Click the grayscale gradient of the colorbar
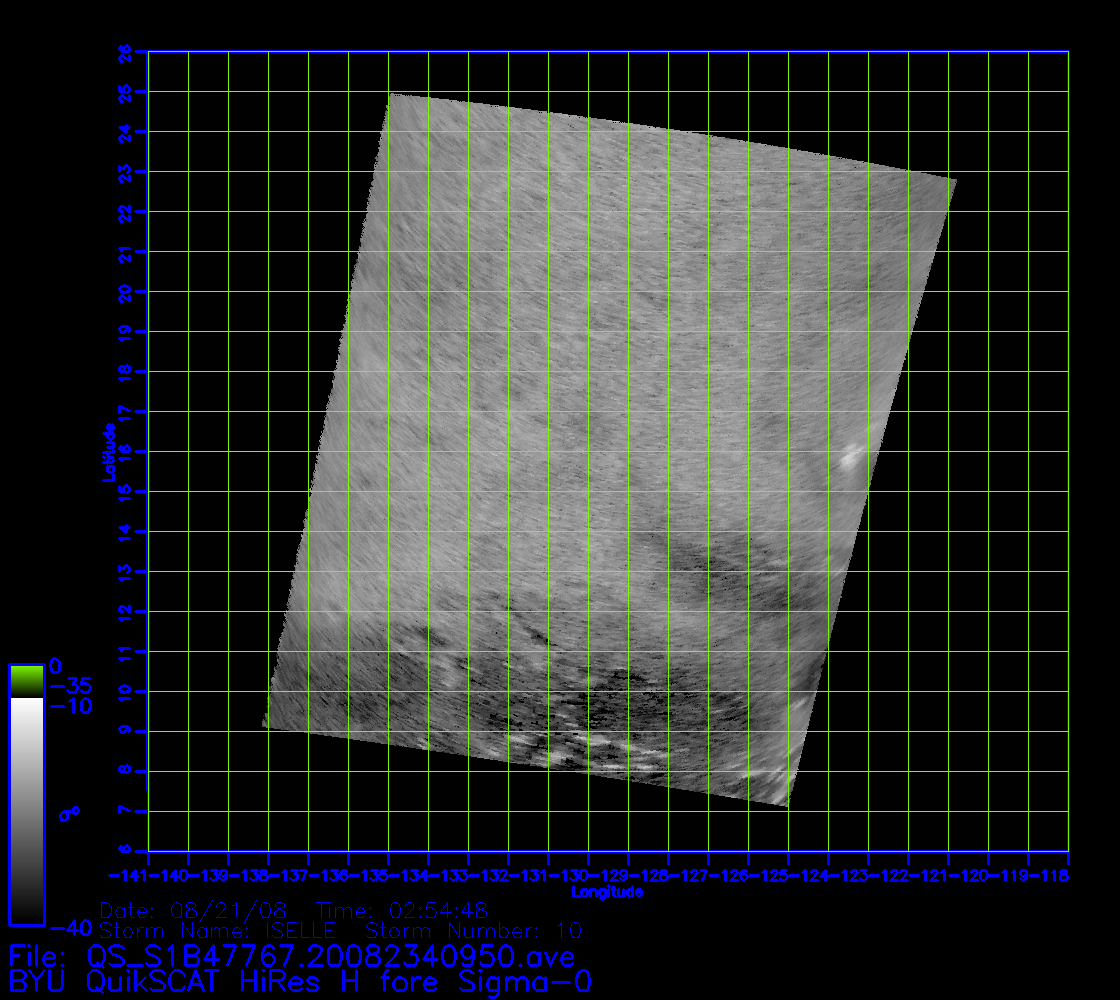 (26, 810)
